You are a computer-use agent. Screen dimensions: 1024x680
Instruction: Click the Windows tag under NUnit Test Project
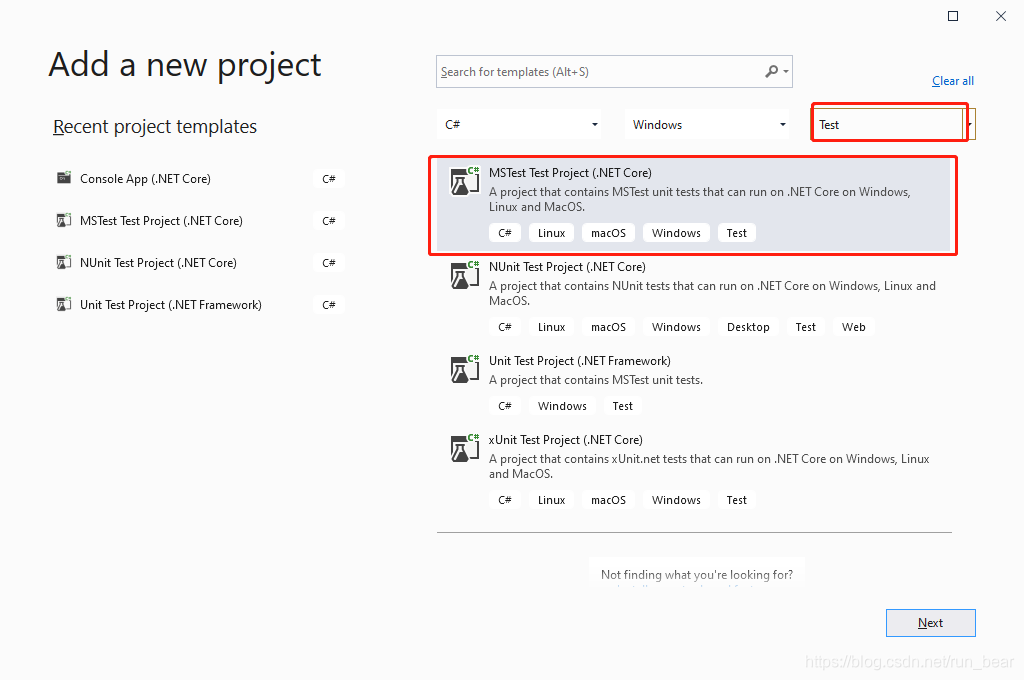[676, 327]
